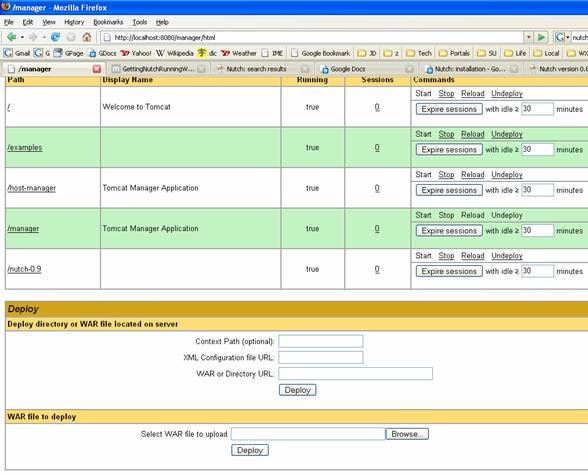Click Deploy under server WAR section
The image size is (588, 474).
pos(297,390)
